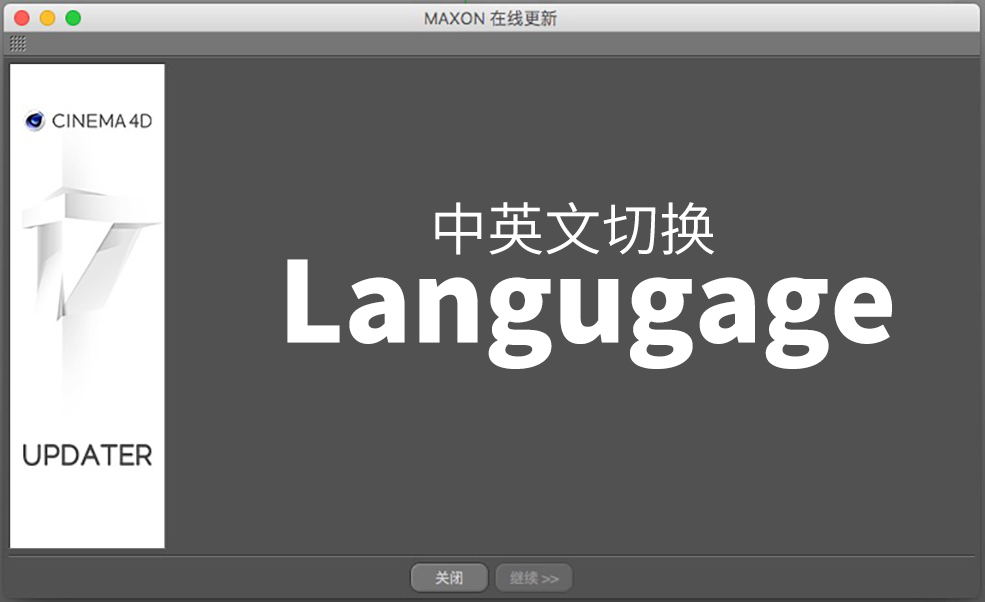Viewport: 985px width, 602px height.
Task: Maximize window using the green button
Action: point(73,18)
